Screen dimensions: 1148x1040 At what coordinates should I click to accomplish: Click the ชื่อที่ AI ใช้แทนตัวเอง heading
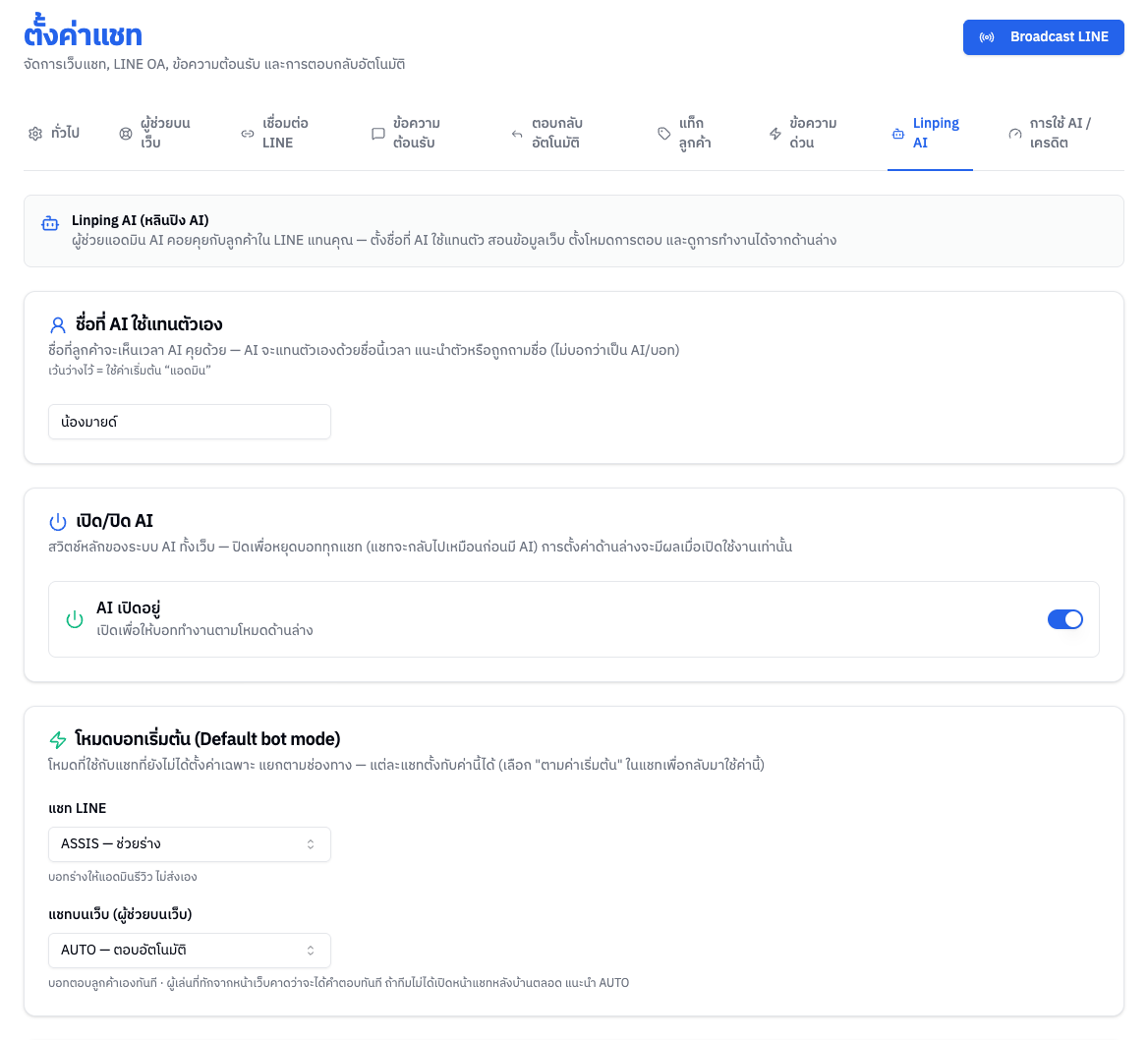pyautogui.click(x=148, y=324)
